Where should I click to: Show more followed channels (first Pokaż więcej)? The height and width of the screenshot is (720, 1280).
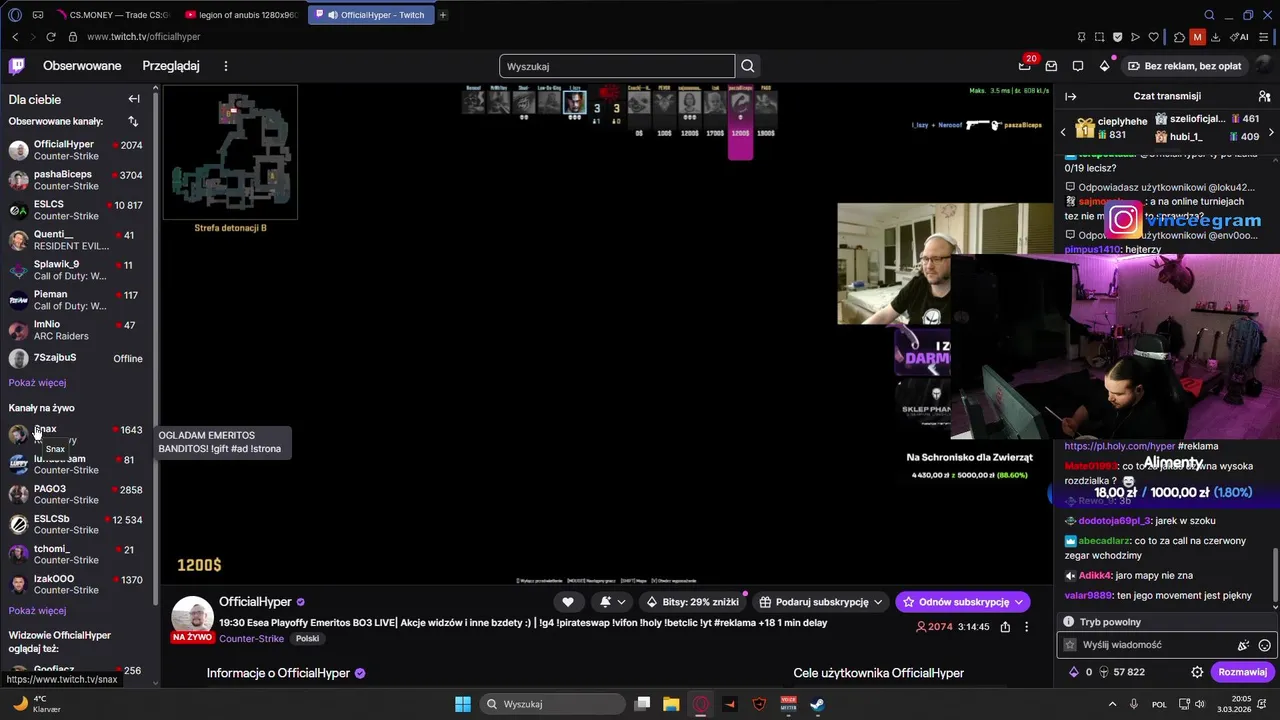pyautogui.click(x=37, y=383)
